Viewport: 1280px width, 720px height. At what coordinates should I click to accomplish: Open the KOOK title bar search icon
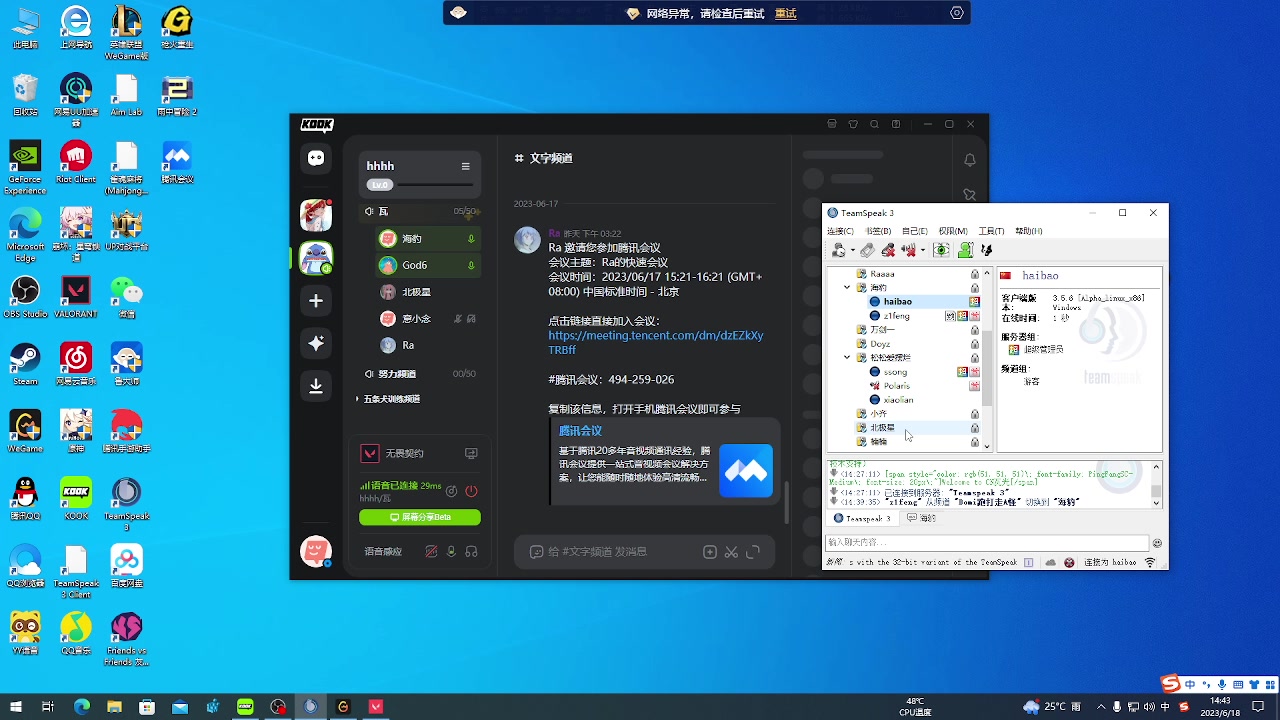(874, 124)
